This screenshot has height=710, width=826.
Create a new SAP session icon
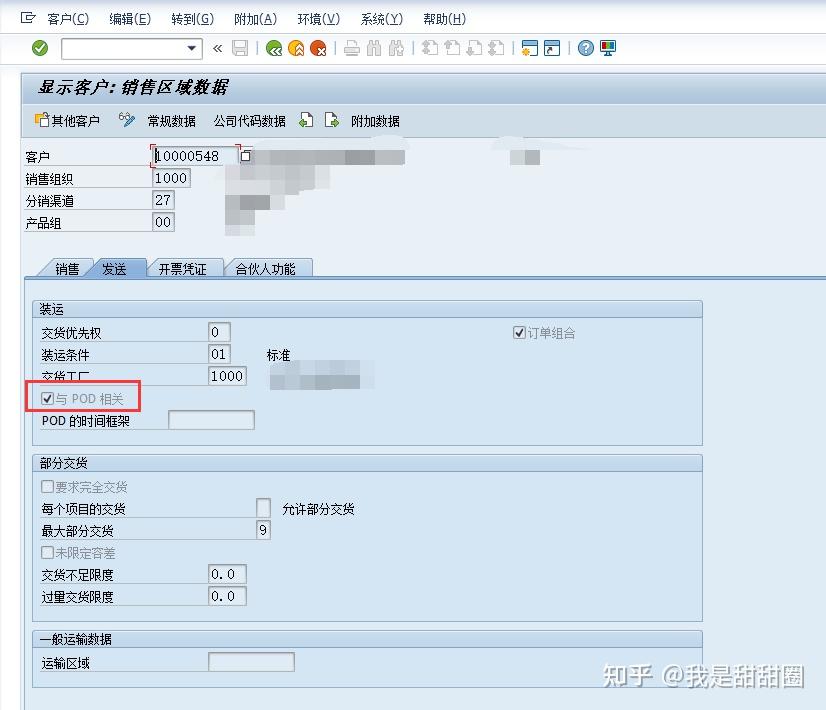pos(529,47)
